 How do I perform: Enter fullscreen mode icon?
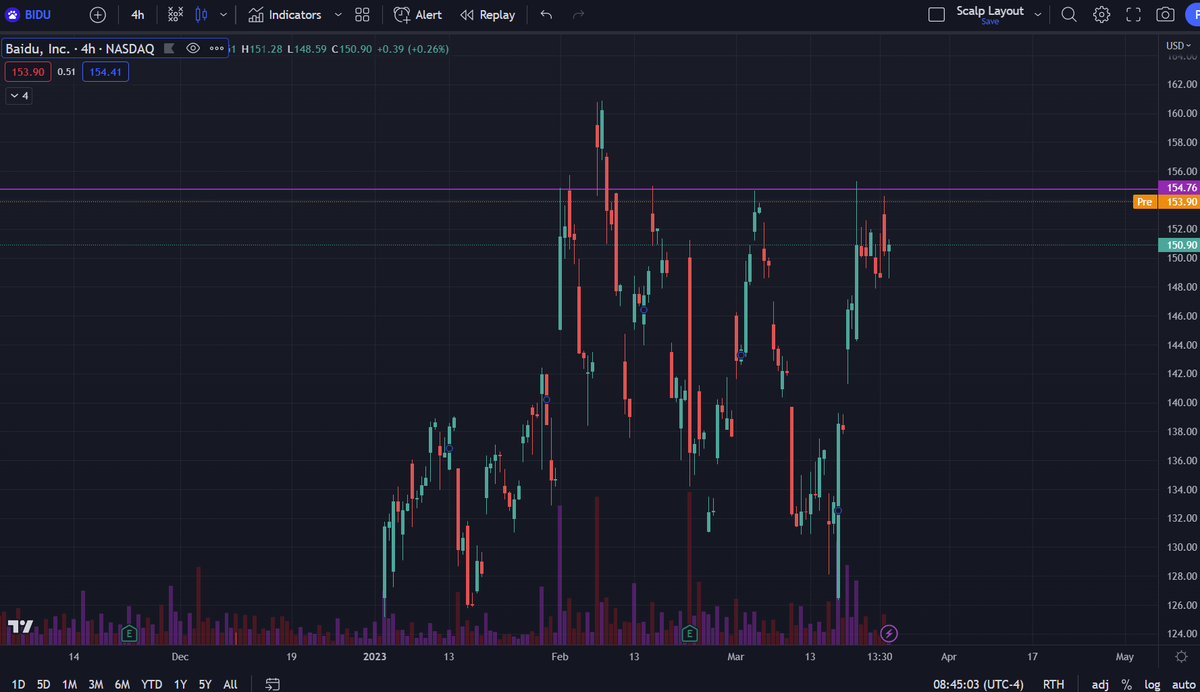tap(1133, 14)
